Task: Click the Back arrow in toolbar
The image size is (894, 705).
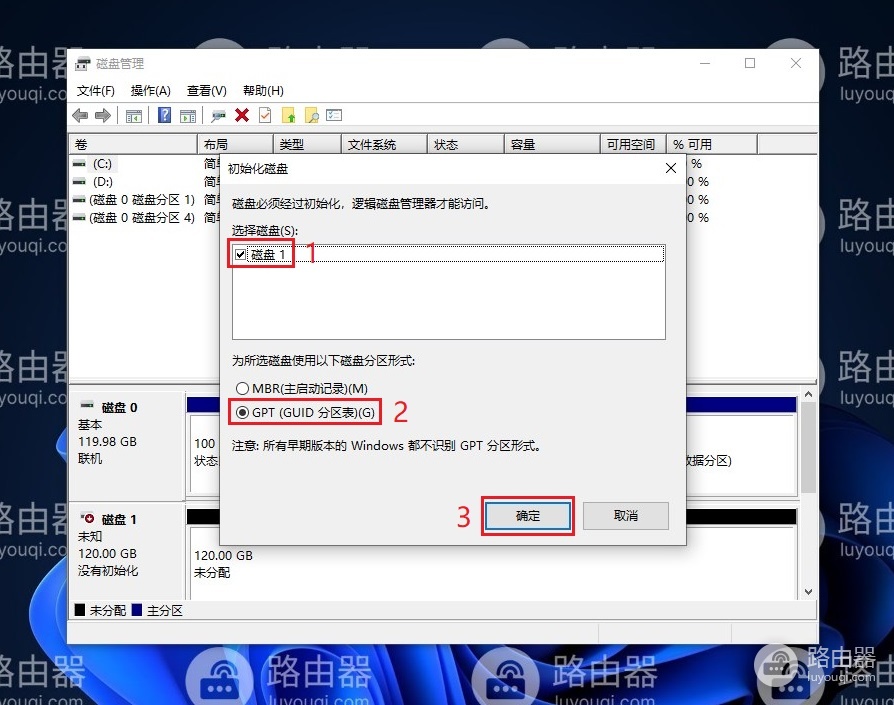Action: click(80, 116)
